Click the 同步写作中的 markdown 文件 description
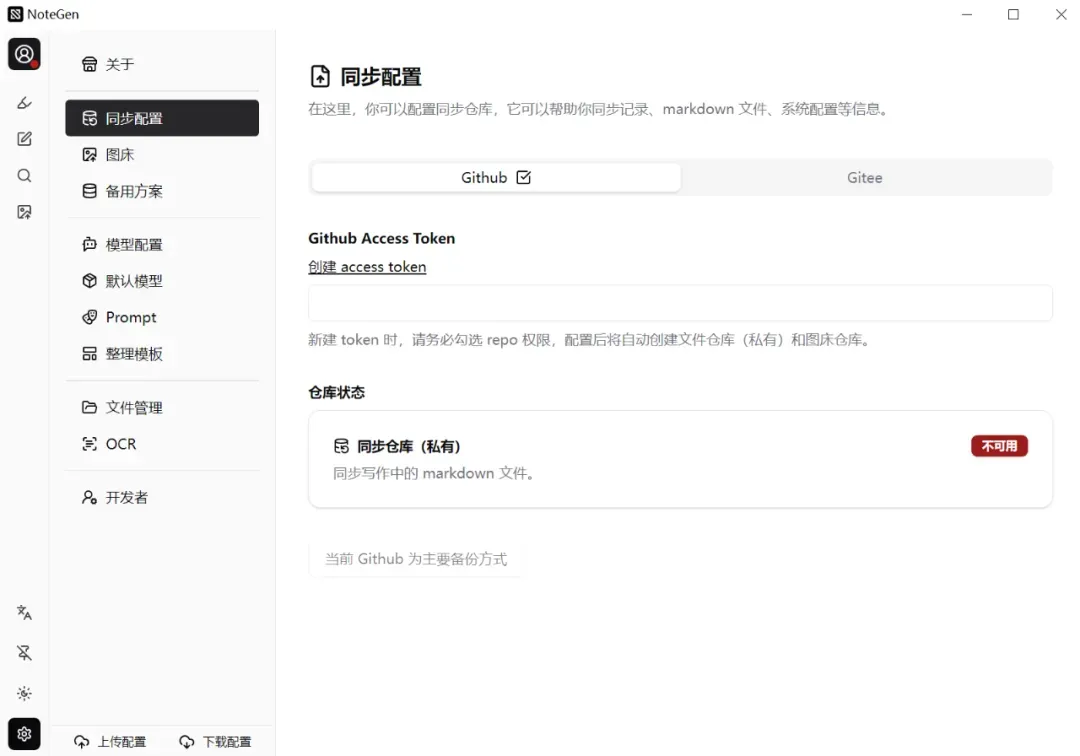The image size is (1080, 756). click(x=434, y=474)
